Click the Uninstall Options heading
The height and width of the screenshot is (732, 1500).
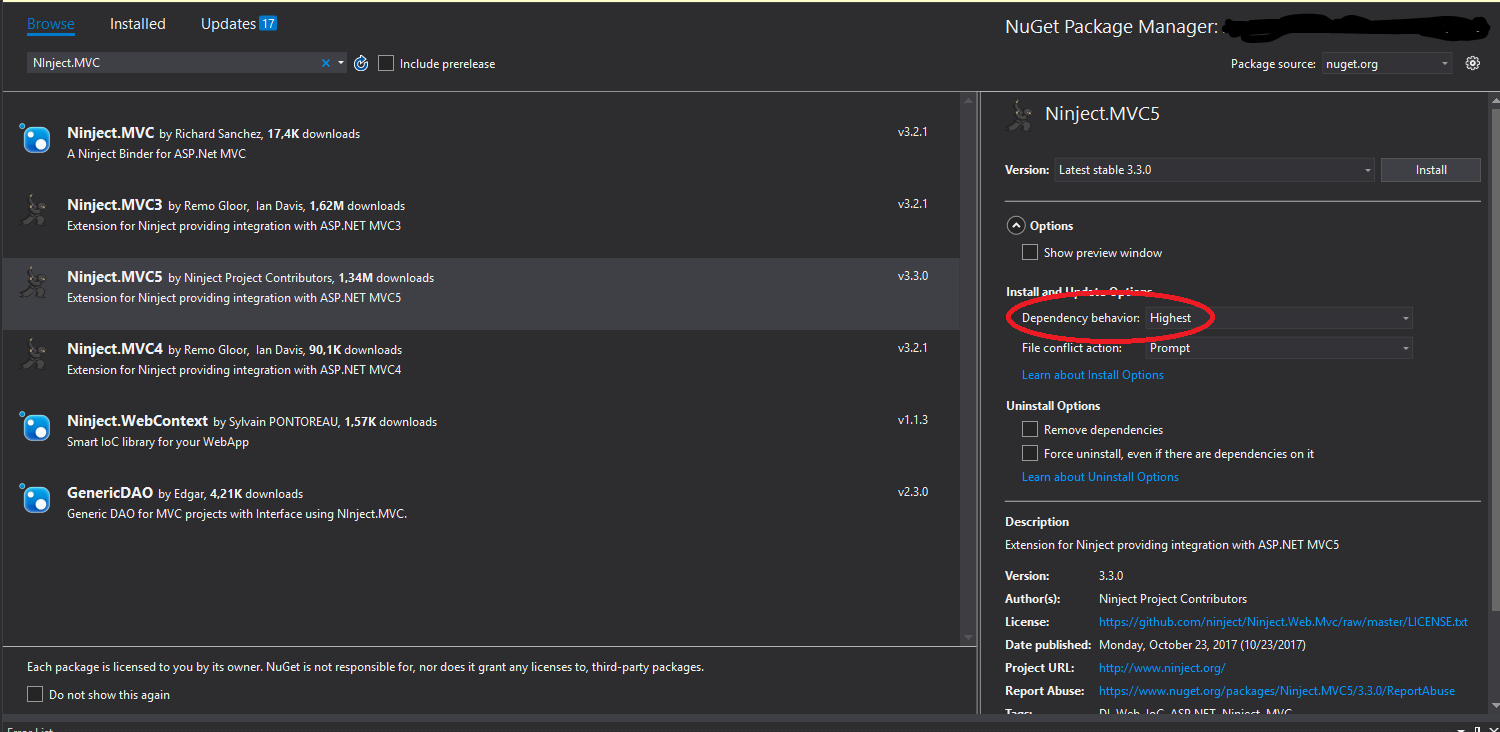1053,406
